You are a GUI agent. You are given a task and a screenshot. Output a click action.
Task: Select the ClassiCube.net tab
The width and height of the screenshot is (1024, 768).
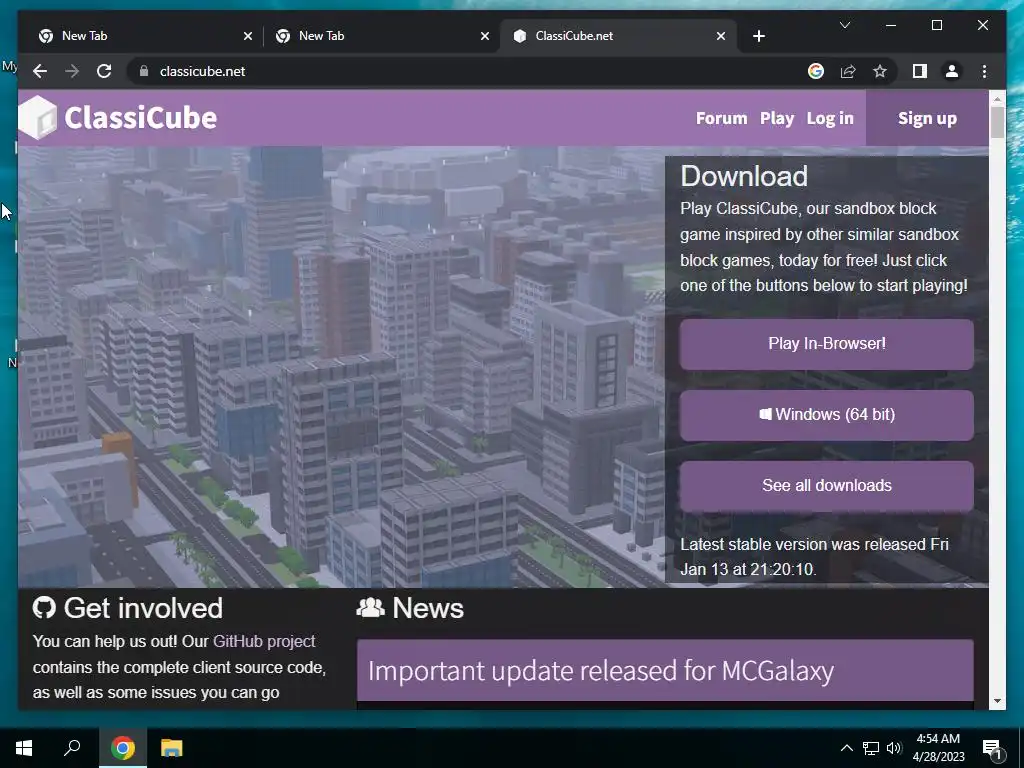(617, 36)
